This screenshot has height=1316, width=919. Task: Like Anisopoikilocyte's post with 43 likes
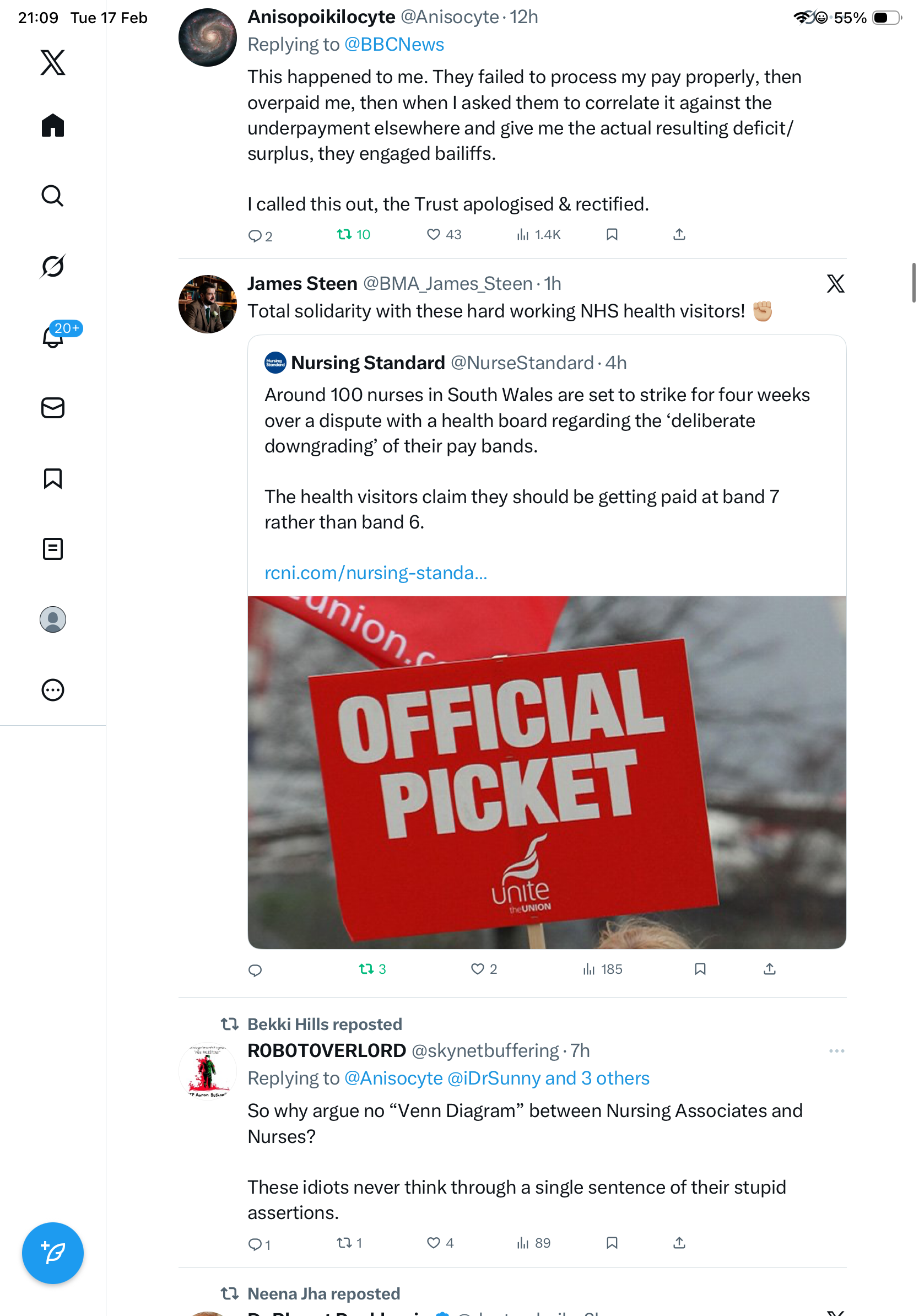point(434,234)
